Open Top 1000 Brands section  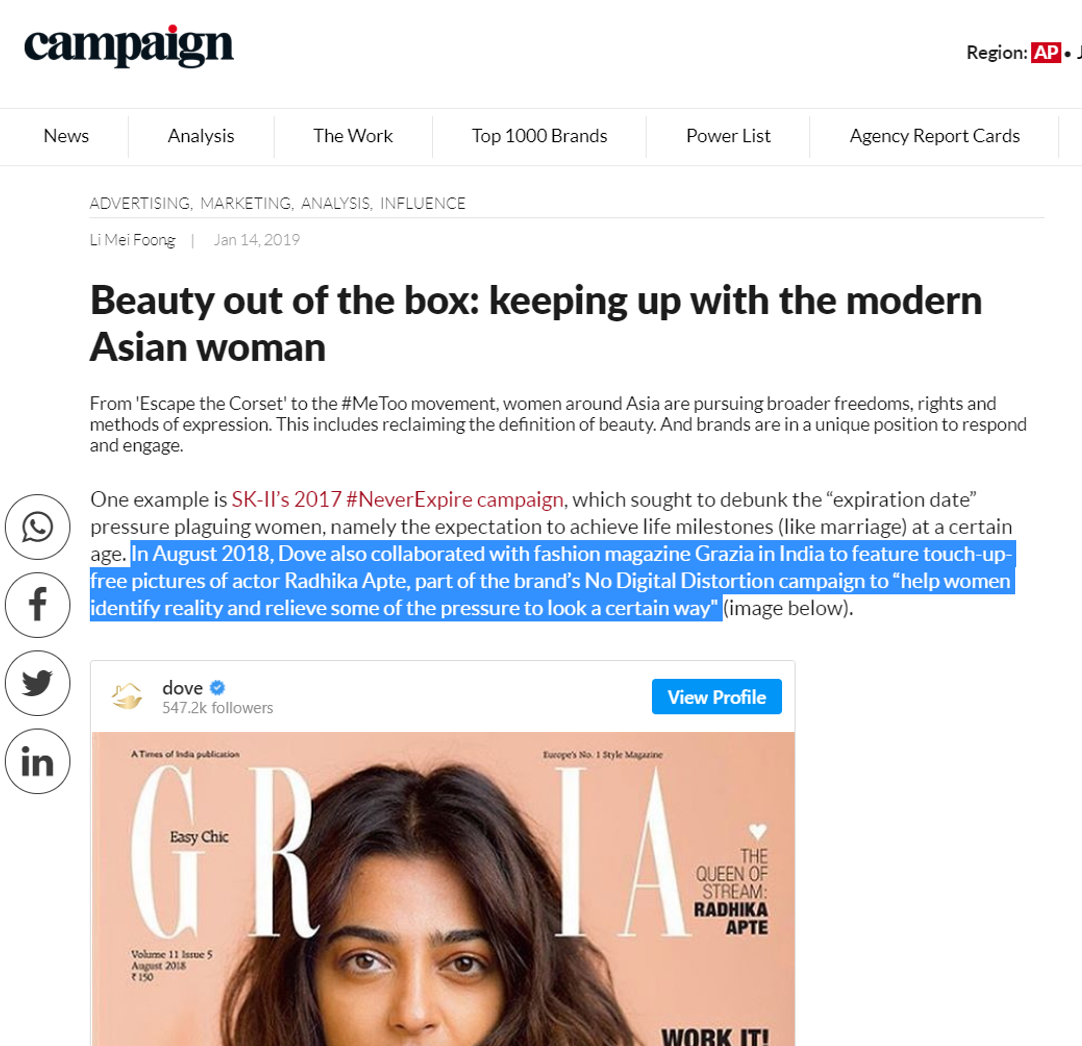(539, 136)
